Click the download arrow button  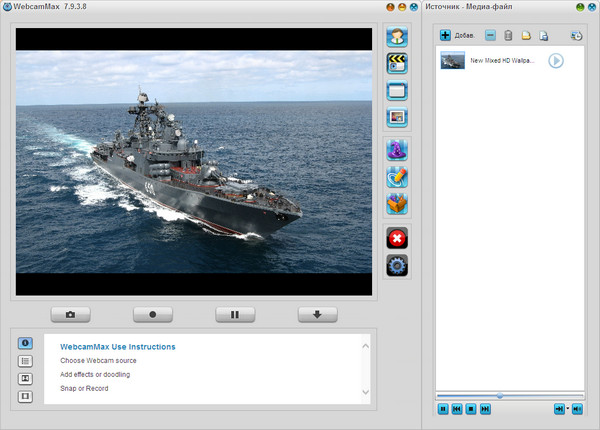(x=317, y=314)
